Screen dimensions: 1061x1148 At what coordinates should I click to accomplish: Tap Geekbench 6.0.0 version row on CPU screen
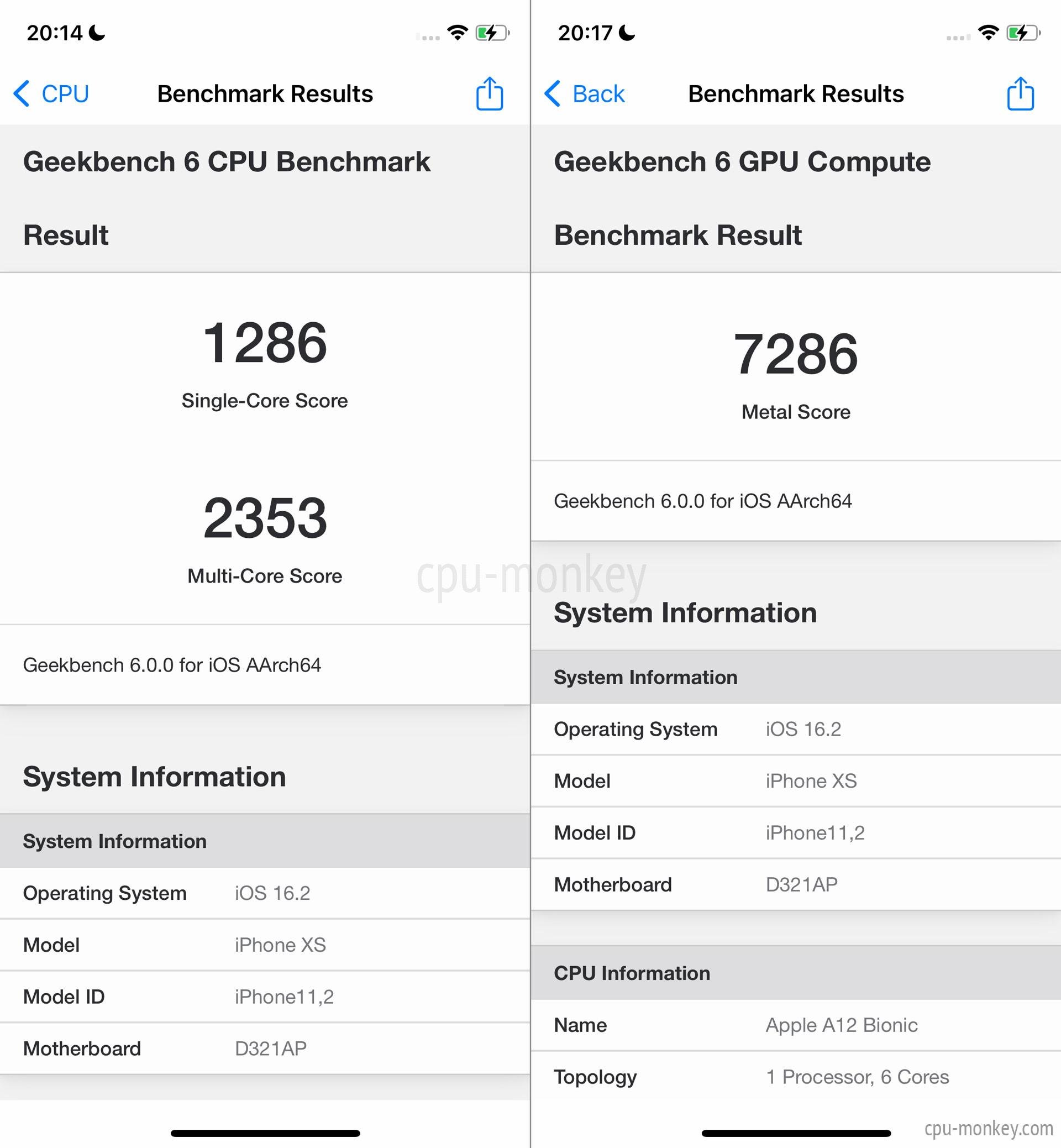pyautogui.click(x=265, y=665)
